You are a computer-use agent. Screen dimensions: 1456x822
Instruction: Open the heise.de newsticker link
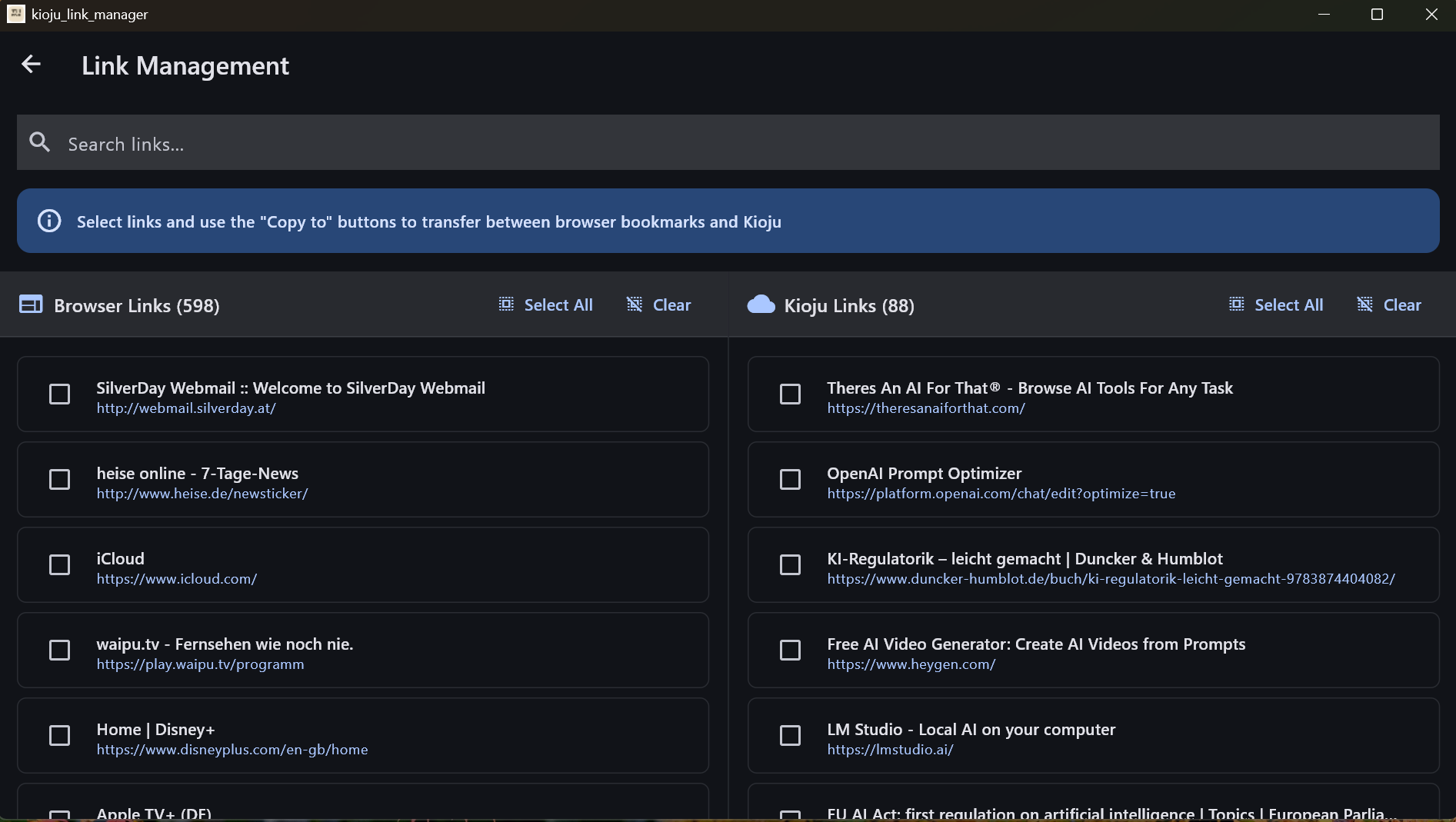pos(202,494)
